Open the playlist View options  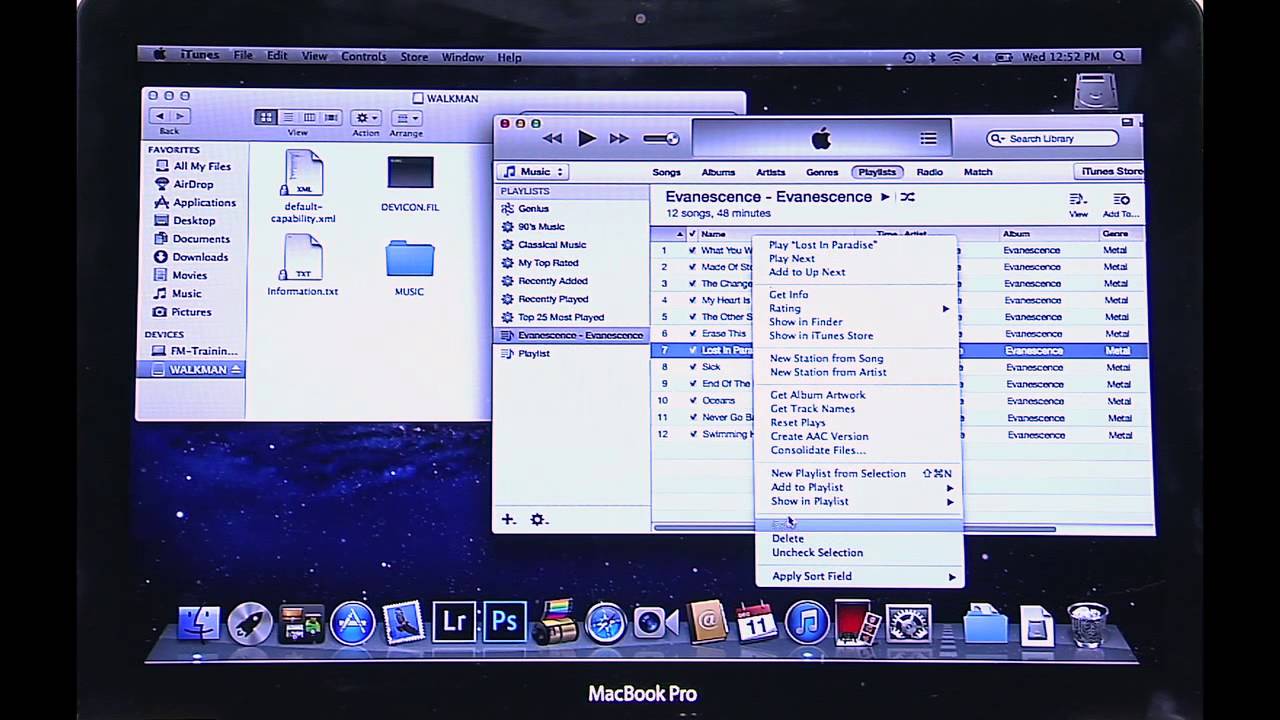coord(1078,205)
